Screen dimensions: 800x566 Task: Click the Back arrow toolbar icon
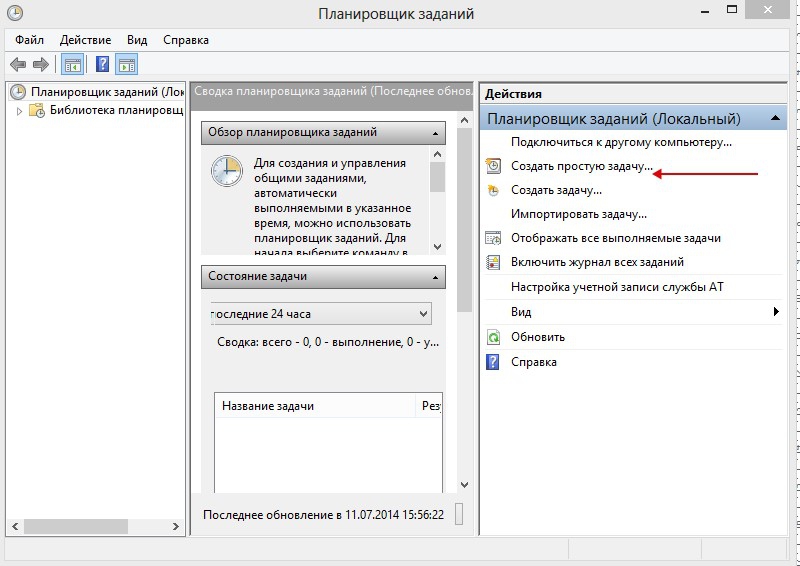tap(17, 65)
